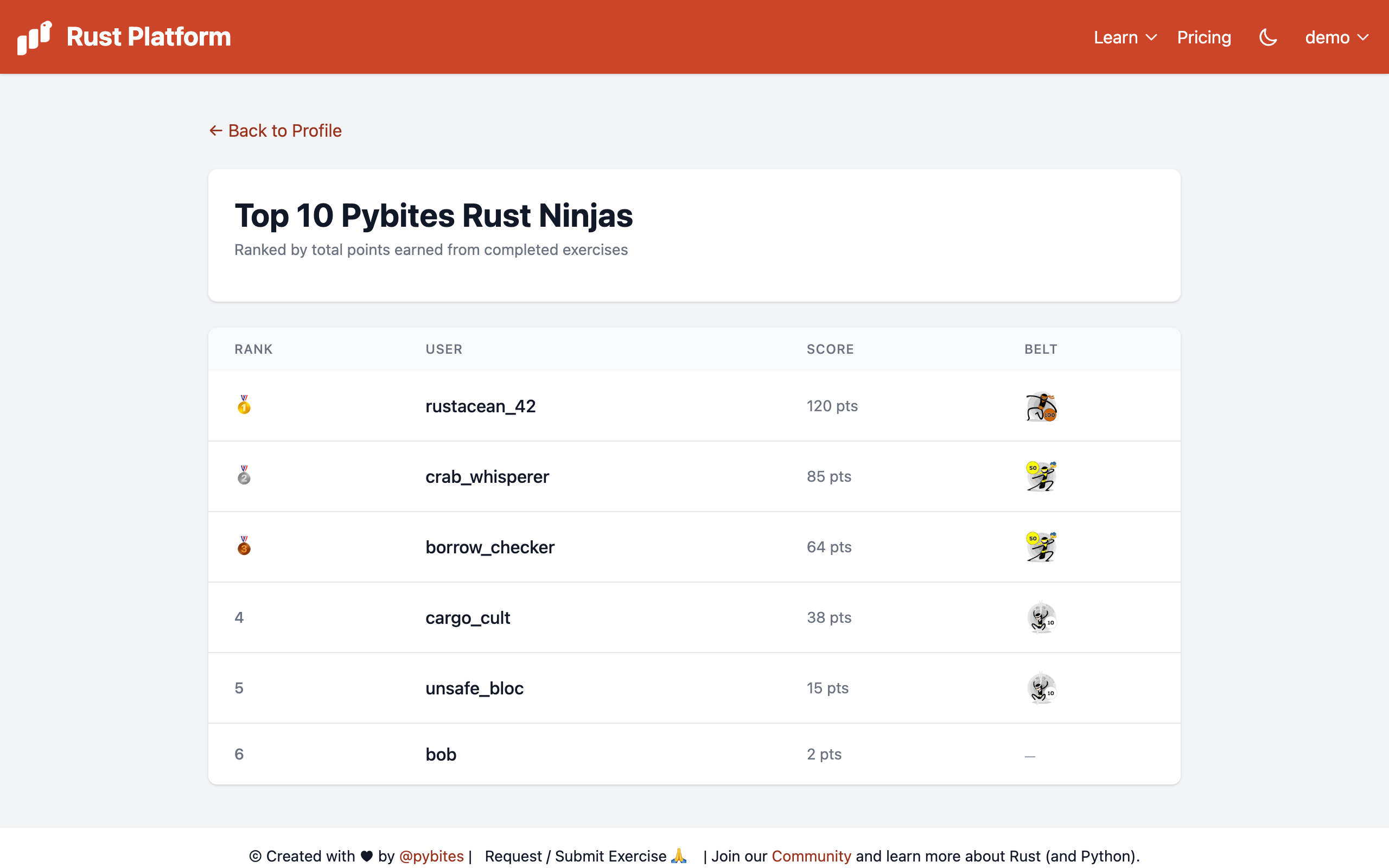Screen dimensions: 1389x868
Task: Click the bronze medal rank icon
Action: [x=244, y=546]
